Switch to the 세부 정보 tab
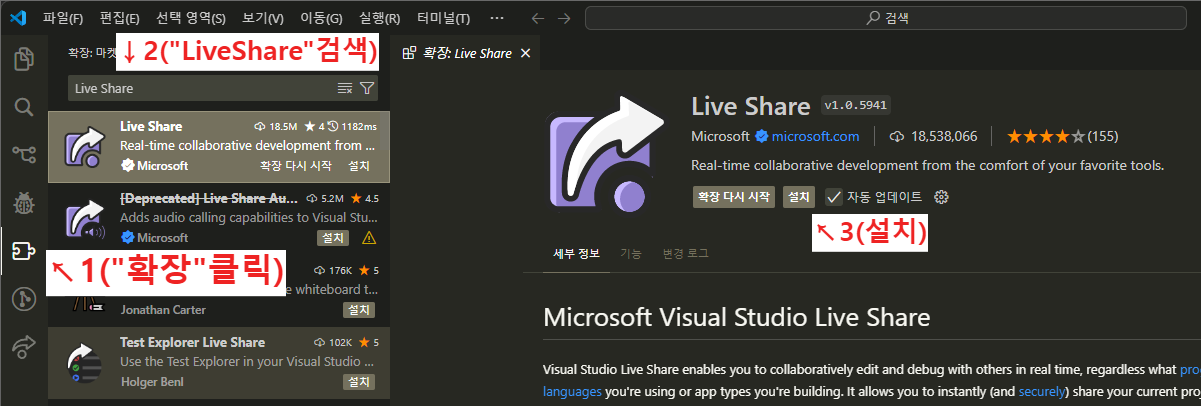Screen dimensions: 1201x406 576,253
